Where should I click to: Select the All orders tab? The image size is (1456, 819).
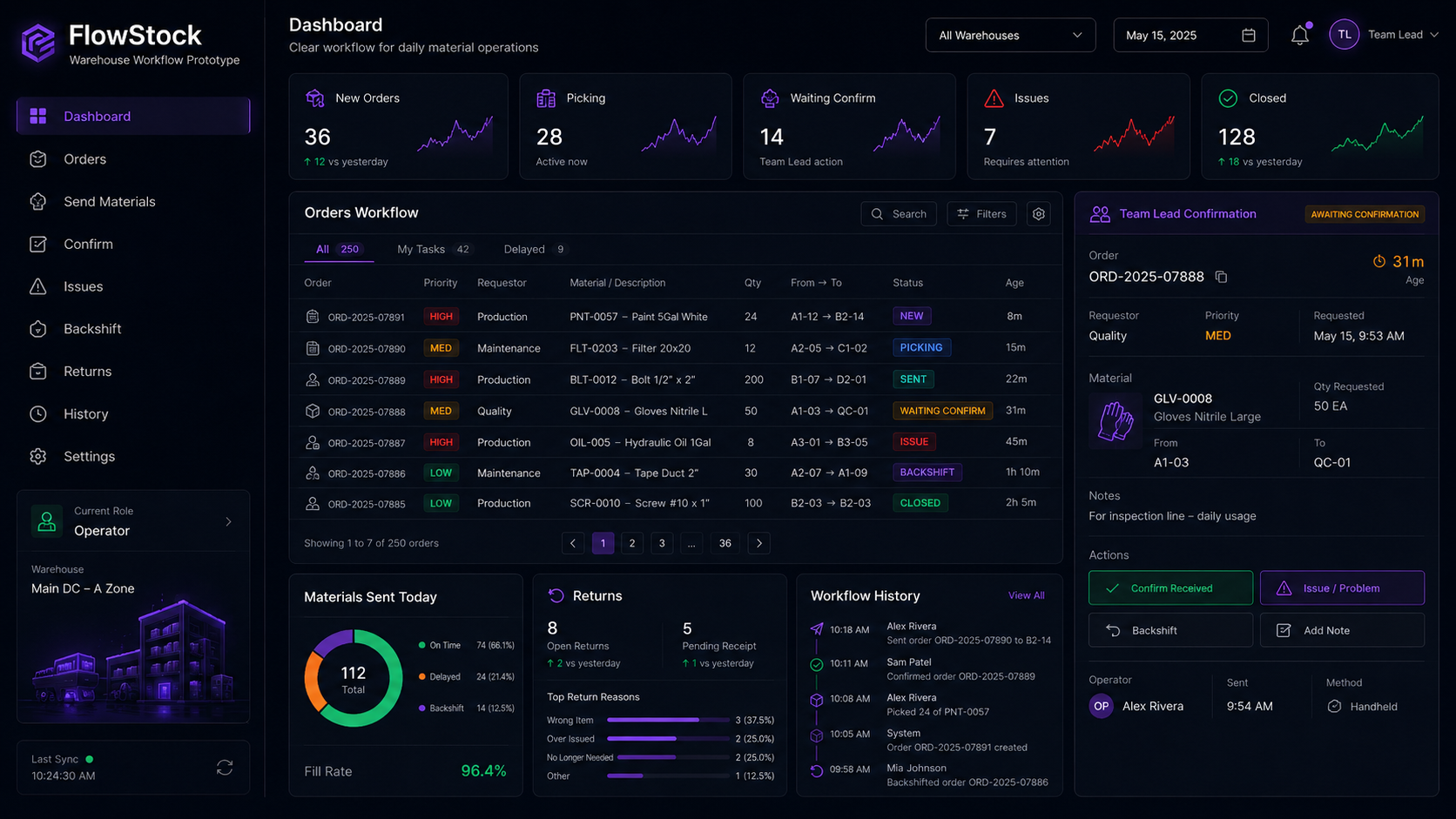pos(339,249)
